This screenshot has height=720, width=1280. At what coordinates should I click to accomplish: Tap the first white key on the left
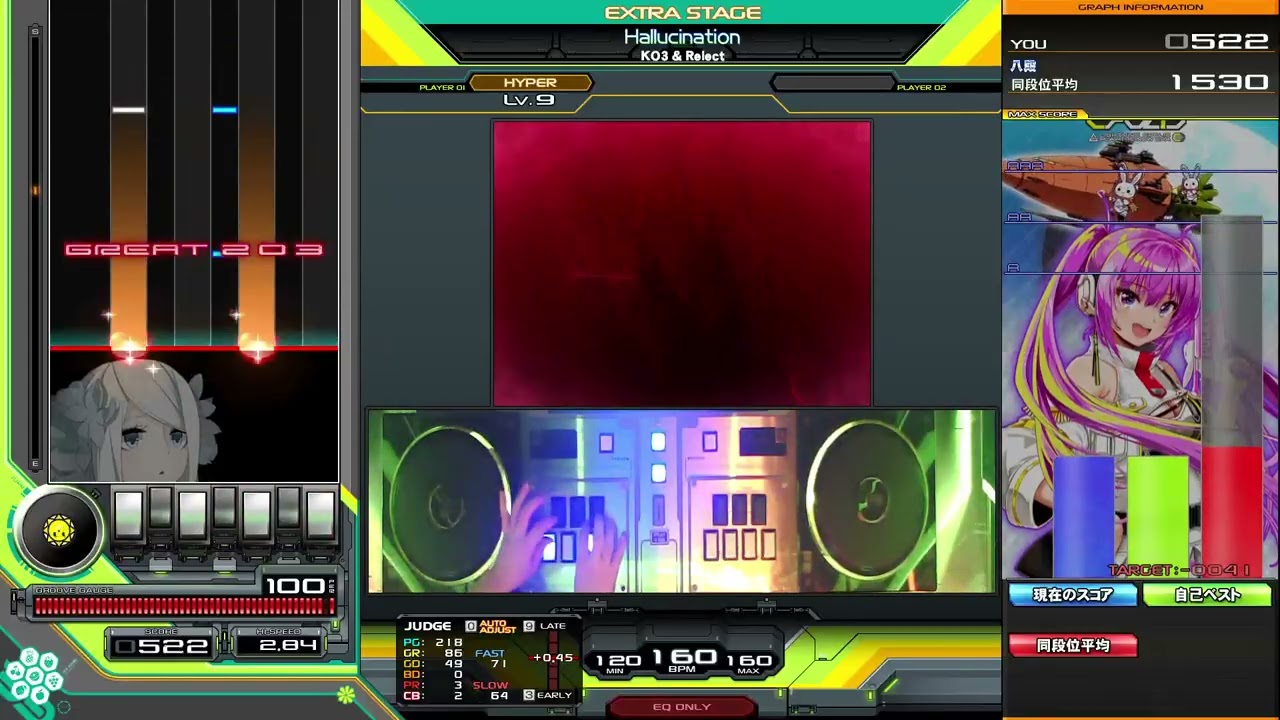(129, 516)
